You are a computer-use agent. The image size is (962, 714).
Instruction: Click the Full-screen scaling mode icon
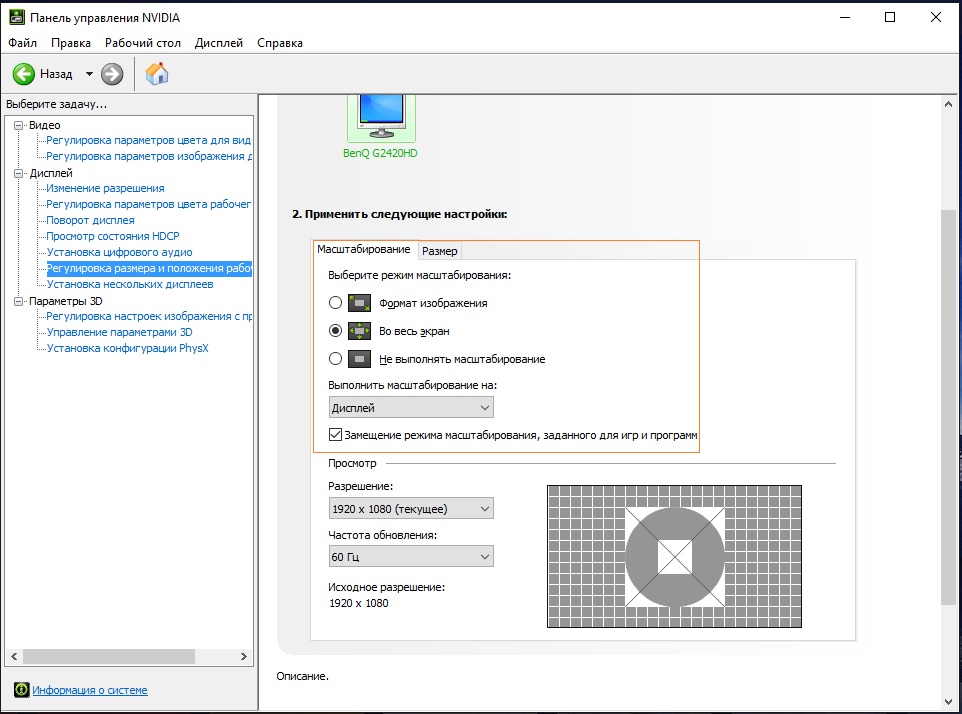pos(360,331)
